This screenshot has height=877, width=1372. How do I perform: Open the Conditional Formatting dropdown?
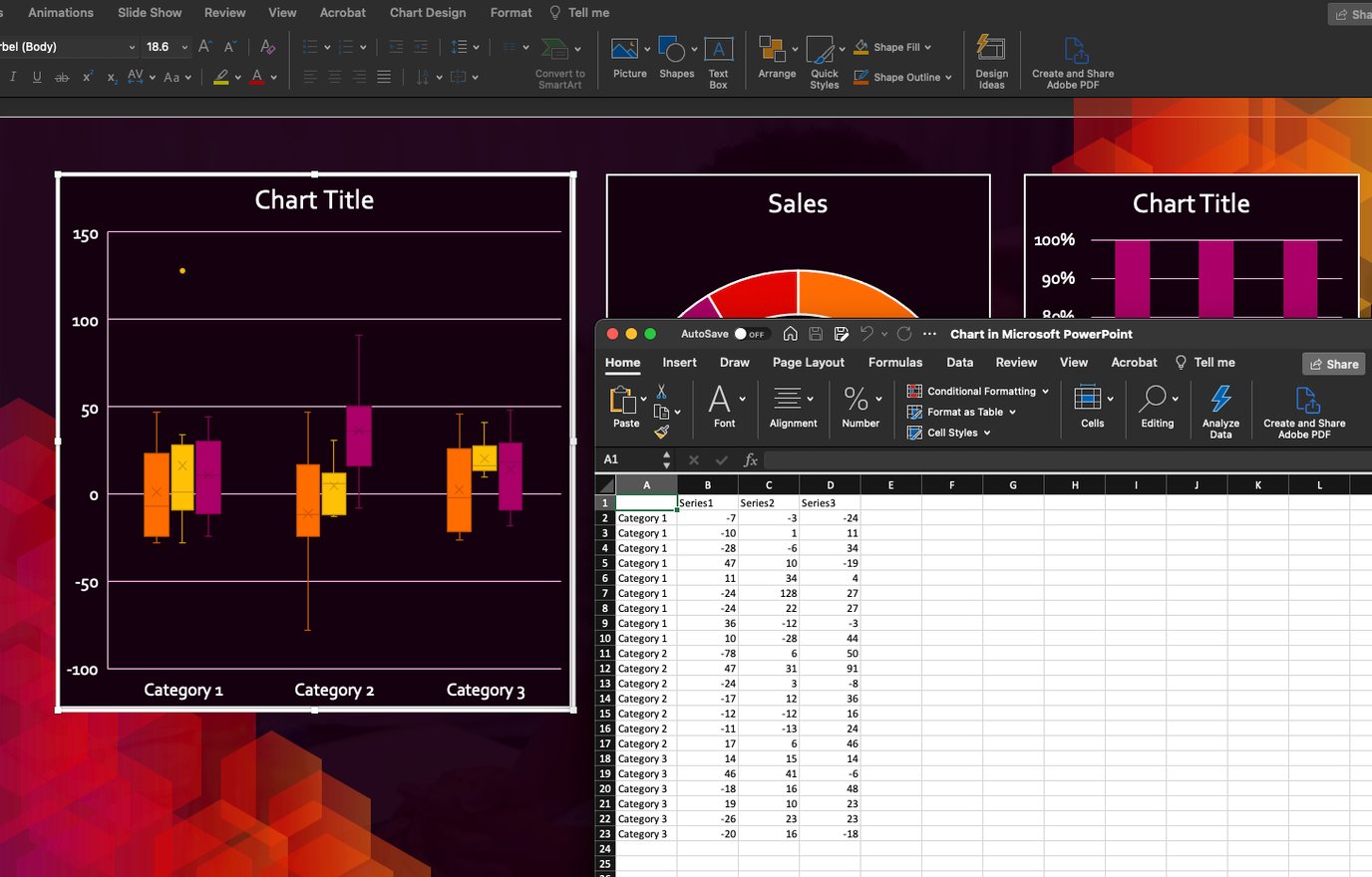976,391
